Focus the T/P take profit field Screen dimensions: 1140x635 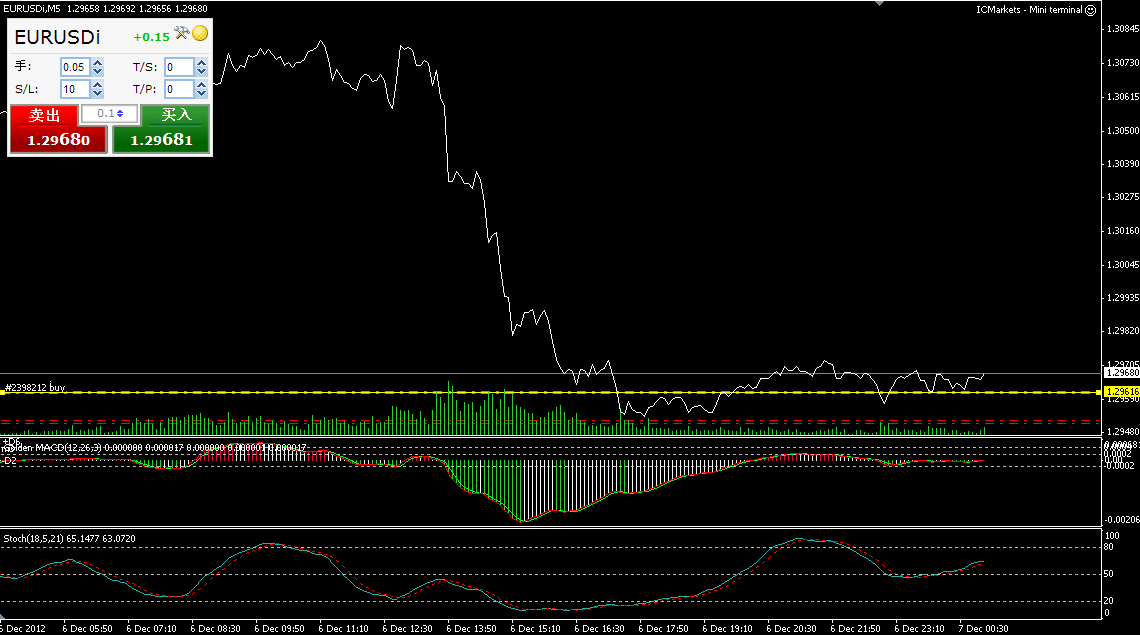click(x=179, y=89)
